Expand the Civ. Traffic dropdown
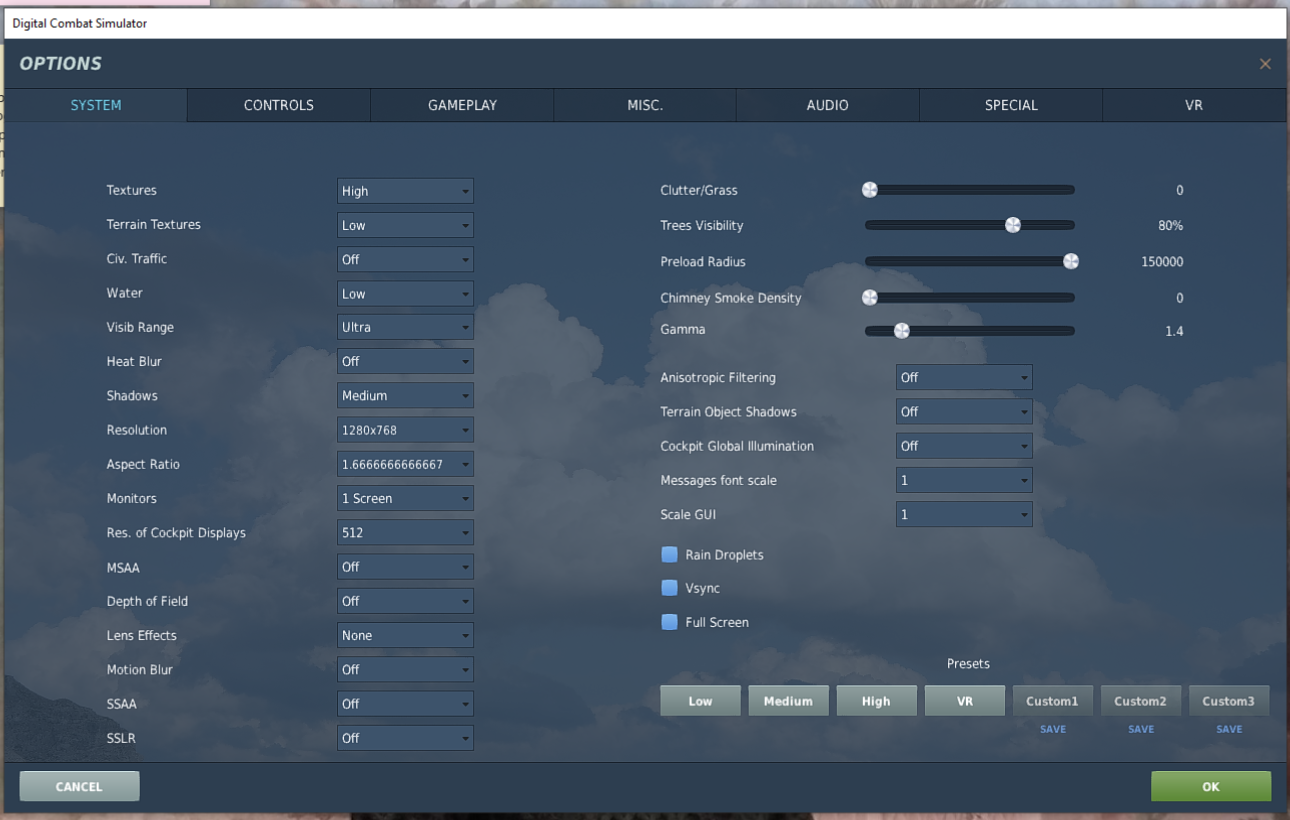 [x=405, y=259]
